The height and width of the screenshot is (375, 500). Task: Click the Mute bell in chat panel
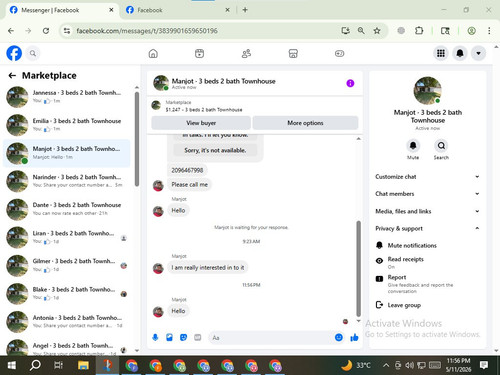(413, 146)
